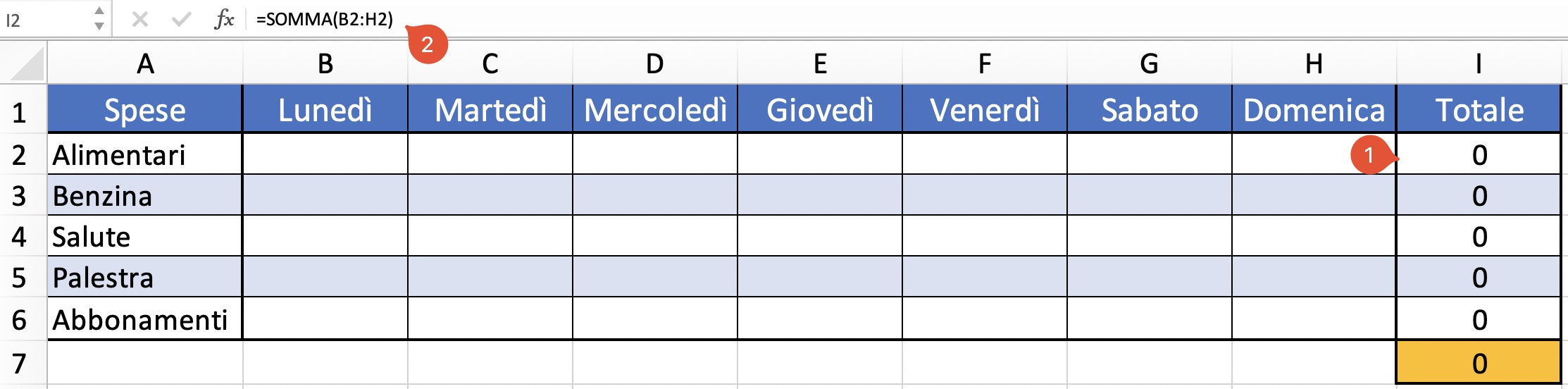Viewport: 1568px width, 389px height.
Task: Select column I header
Action: [x=1479, y=63]
